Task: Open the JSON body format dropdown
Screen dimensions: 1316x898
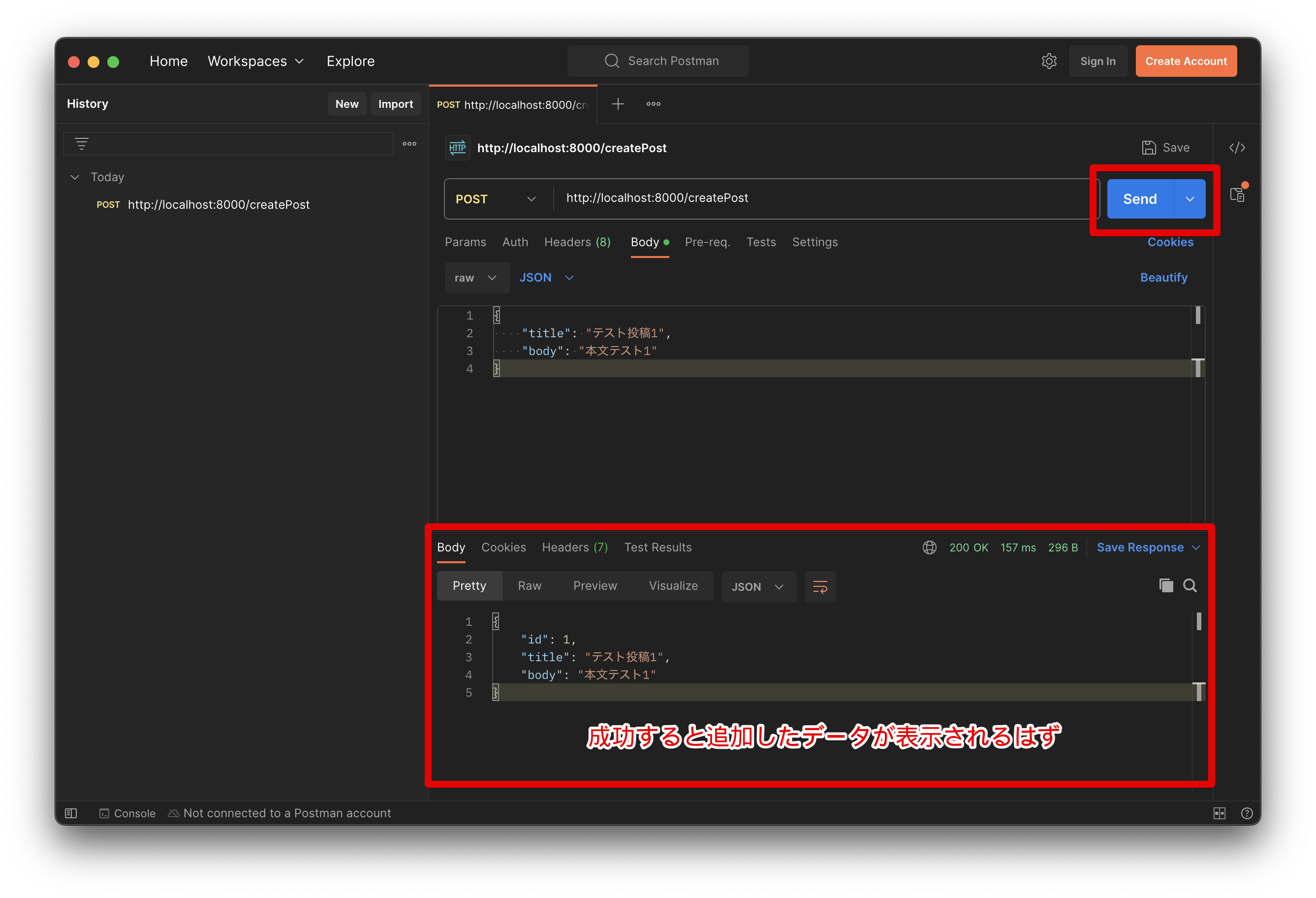Action: click(x=546, y=278)
